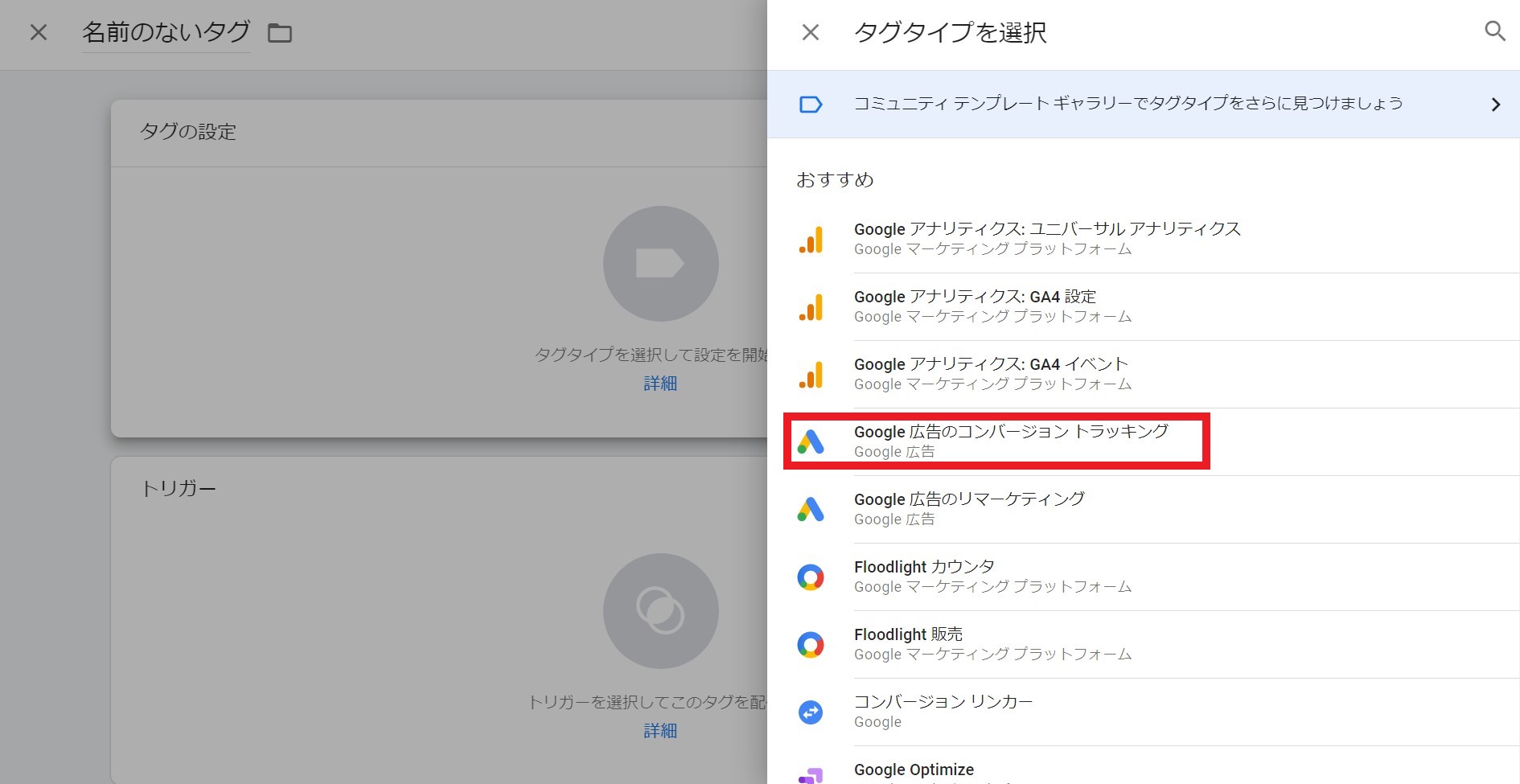Click the community template gallery tag icon

tap(811, 105)
